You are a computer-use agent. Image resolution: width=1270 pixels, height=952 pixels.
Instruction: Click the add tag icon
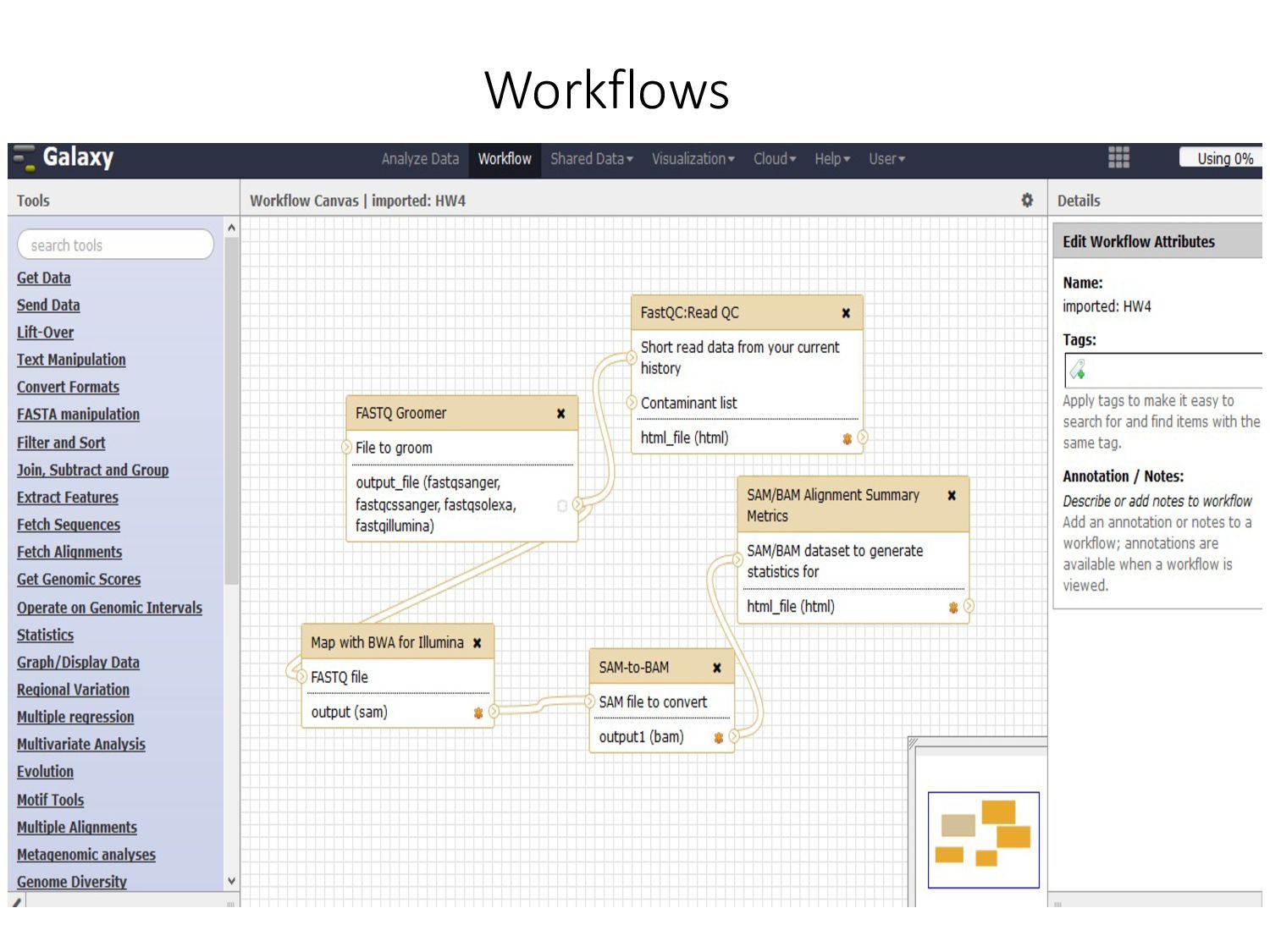tap(1078, 370)
